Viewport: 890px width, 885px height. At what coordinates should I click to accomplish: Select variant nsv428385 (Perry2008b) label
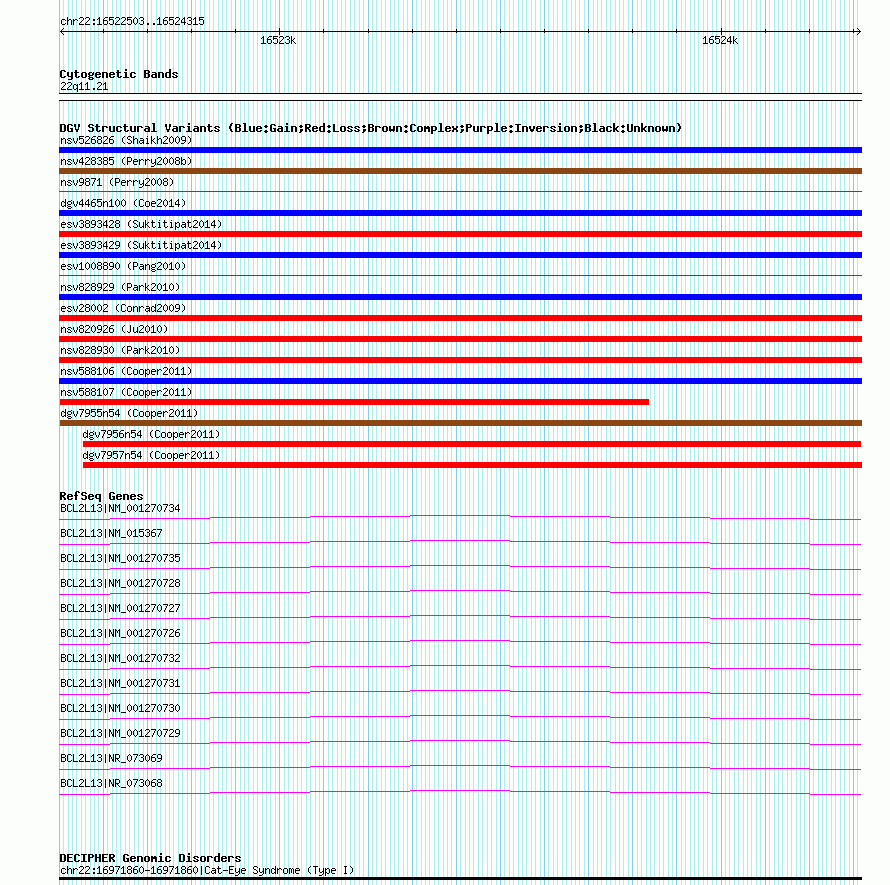pyautogui.click(x=126, y=161)
